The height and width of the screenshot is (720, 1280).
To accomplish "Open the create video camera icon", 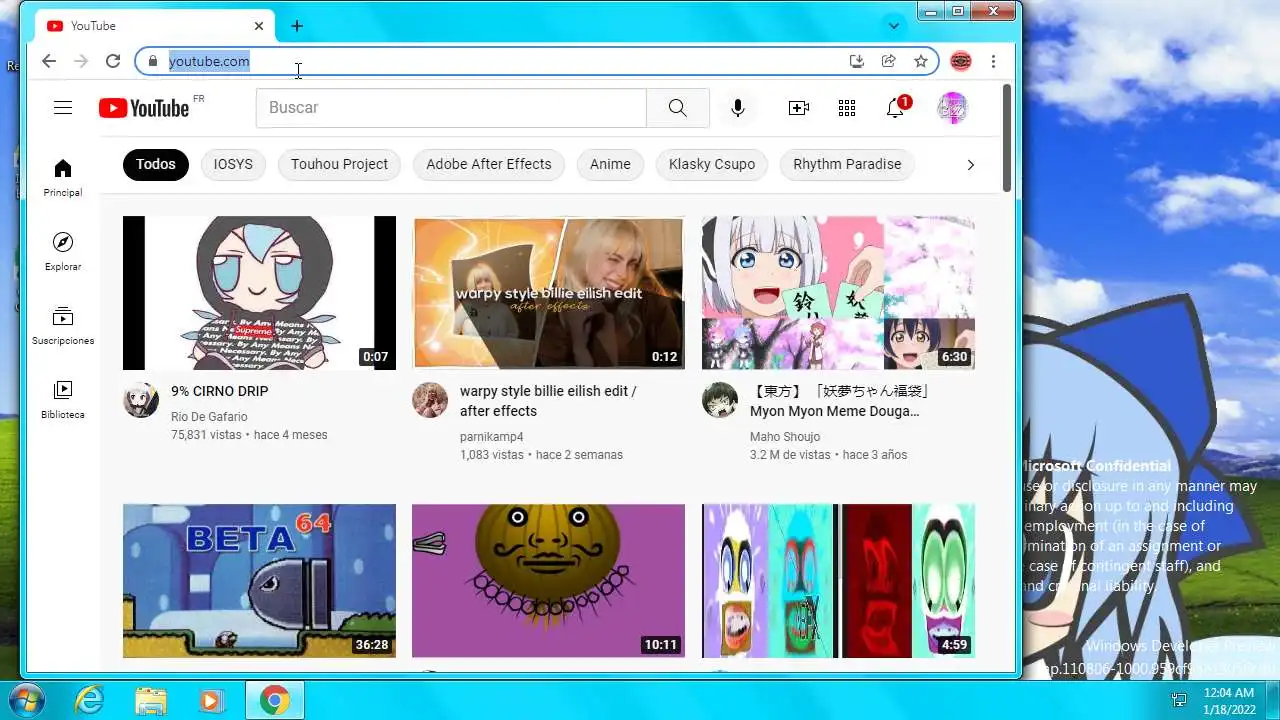I will (x=799, y=108).
